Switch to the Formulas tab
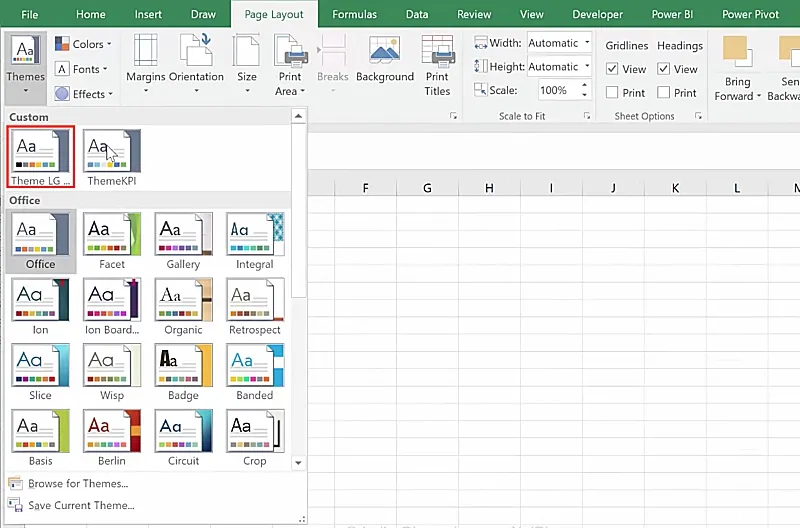The width and height of the screenshot is (800, 528). [355, 15]
